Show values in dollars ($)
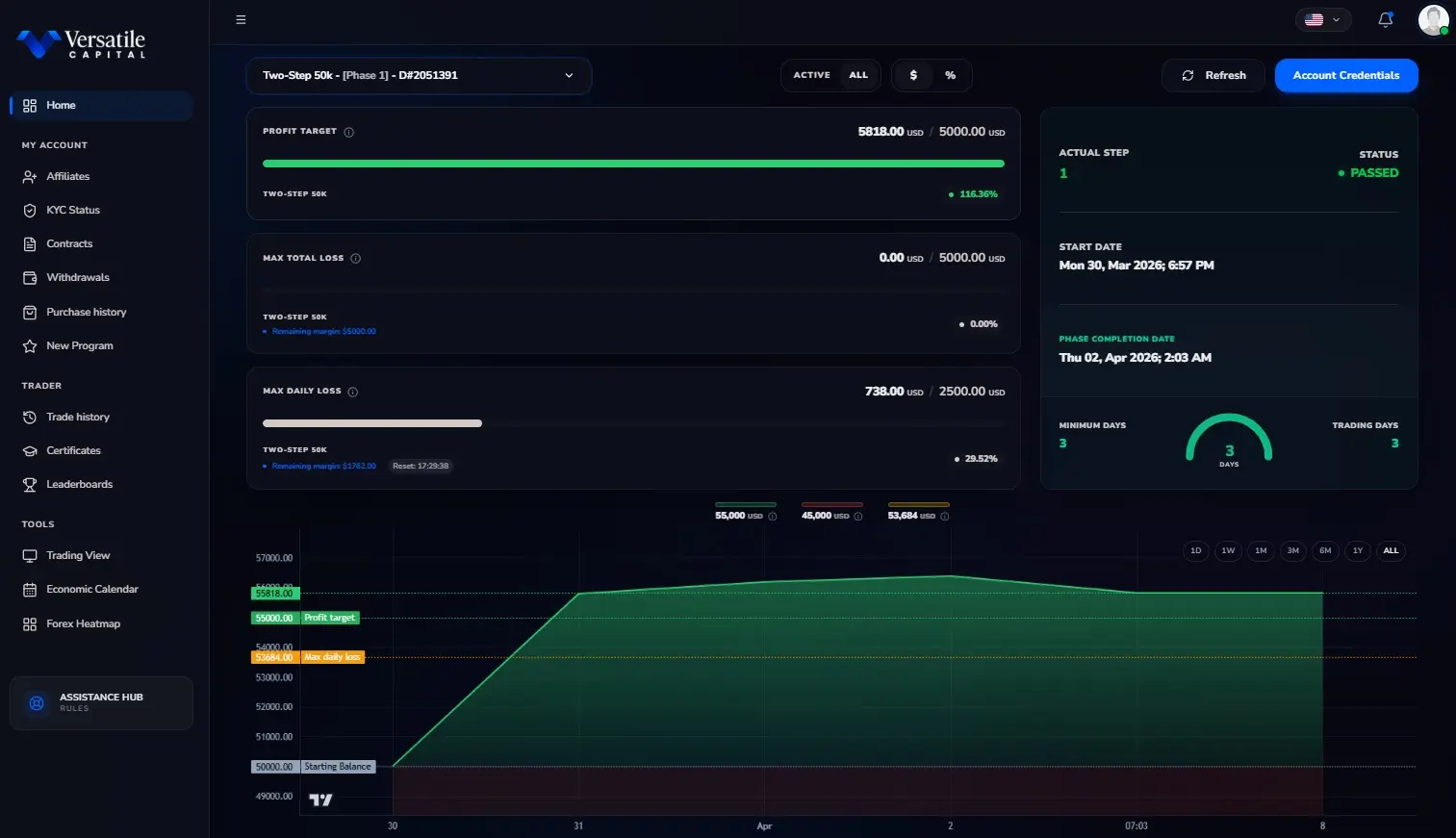 coord(913,75)
